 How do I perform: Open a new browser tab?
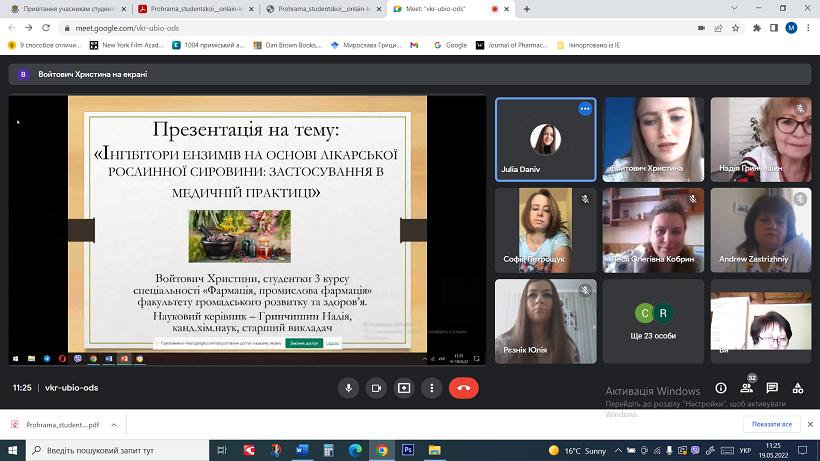(x=527, y=9)
